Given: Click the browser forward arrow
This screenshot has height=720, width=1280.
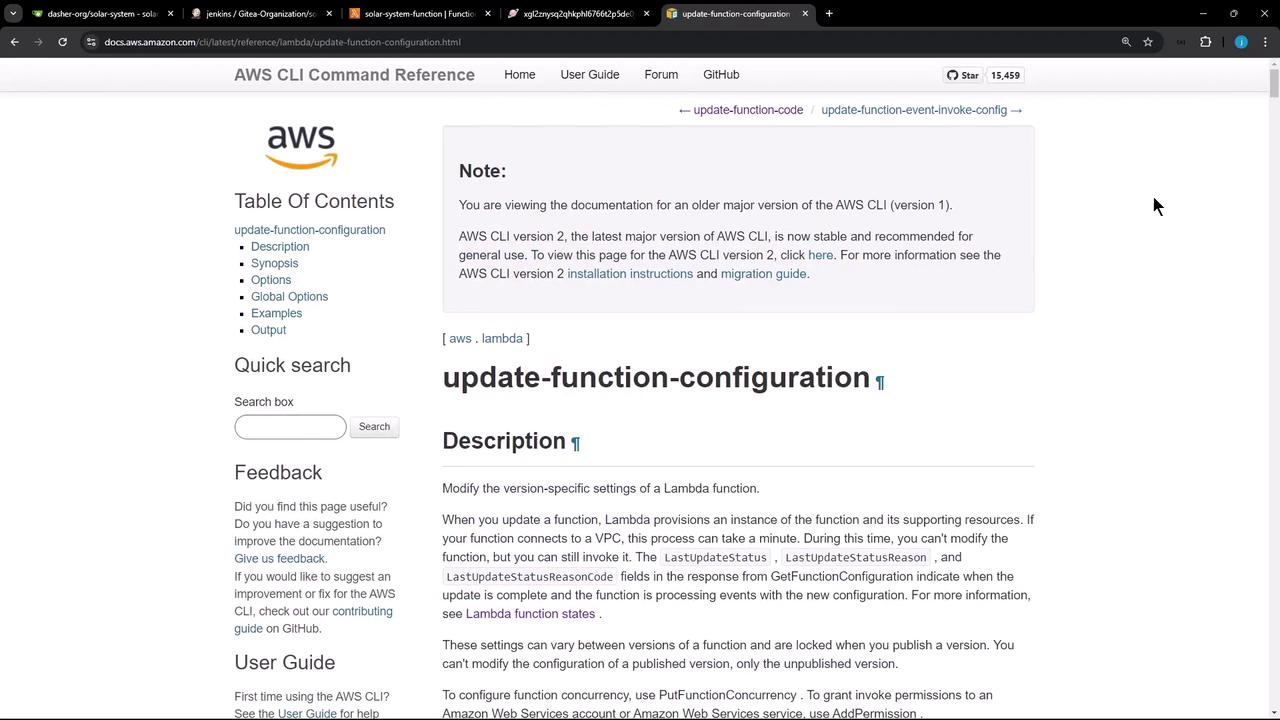Looking at the screenshot, I should [38, 42].
